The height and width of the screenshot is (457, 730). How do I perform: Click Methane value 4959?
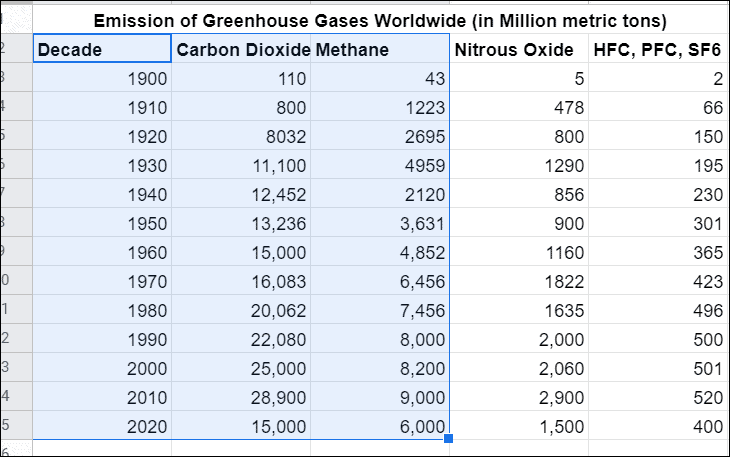pyautogui.click(x=380, y=164)
